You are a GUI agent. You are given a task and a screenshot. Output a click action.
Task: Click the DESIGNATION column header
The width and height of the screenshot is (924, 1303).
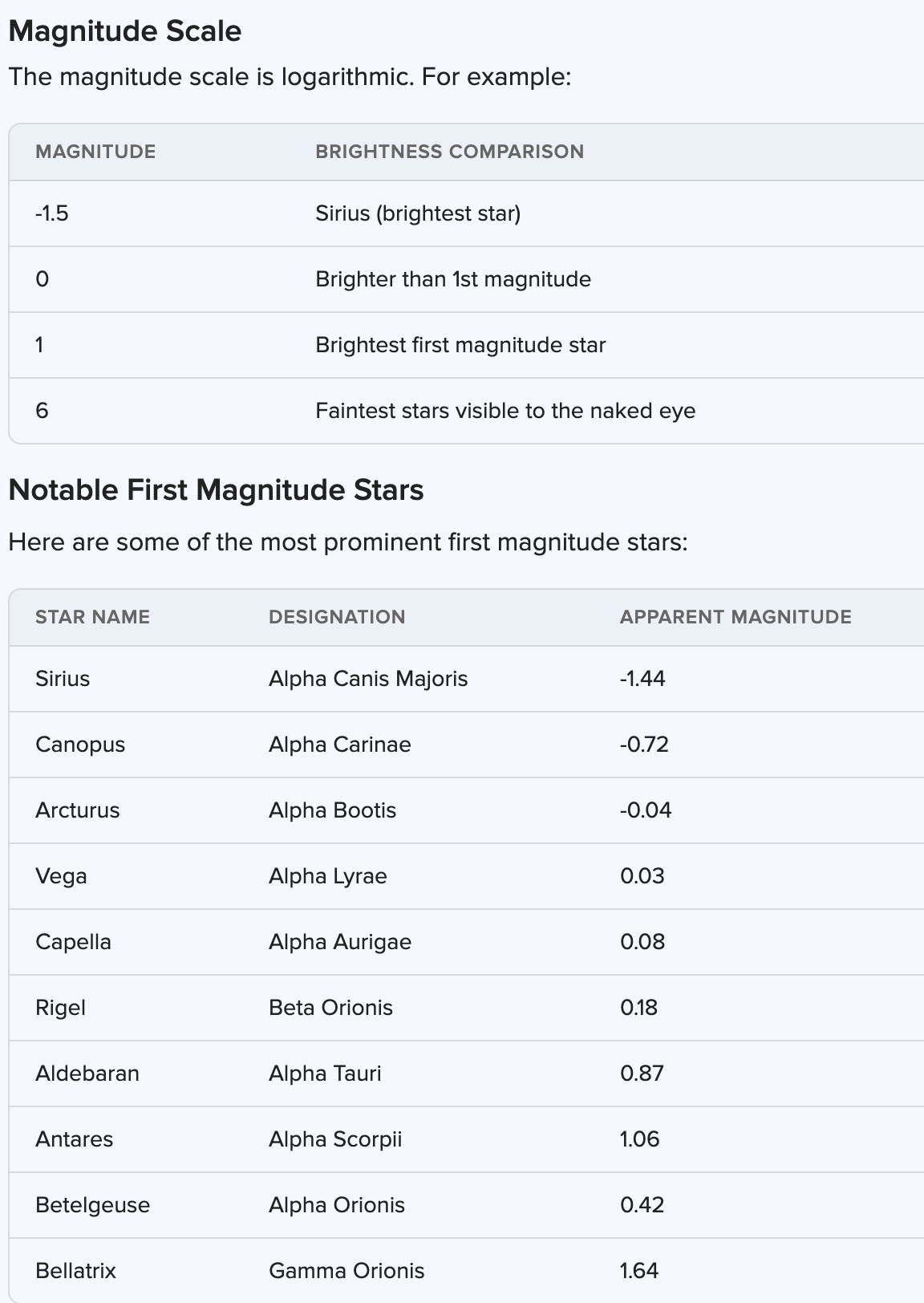pyautogui.click(x=337, y=617)
